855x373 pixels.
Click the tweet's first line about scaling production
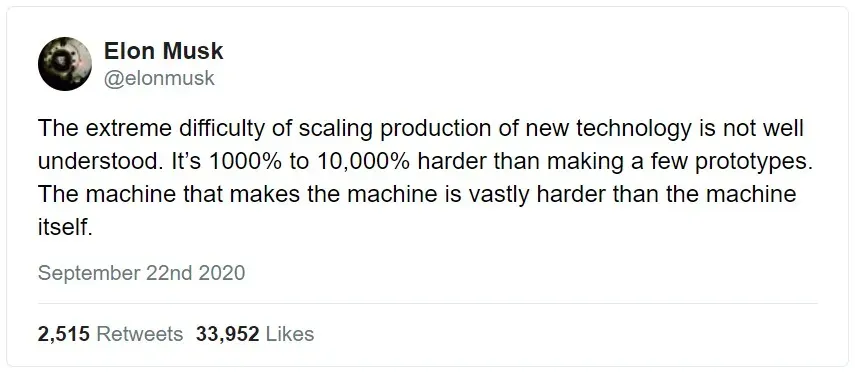point(421,130)
